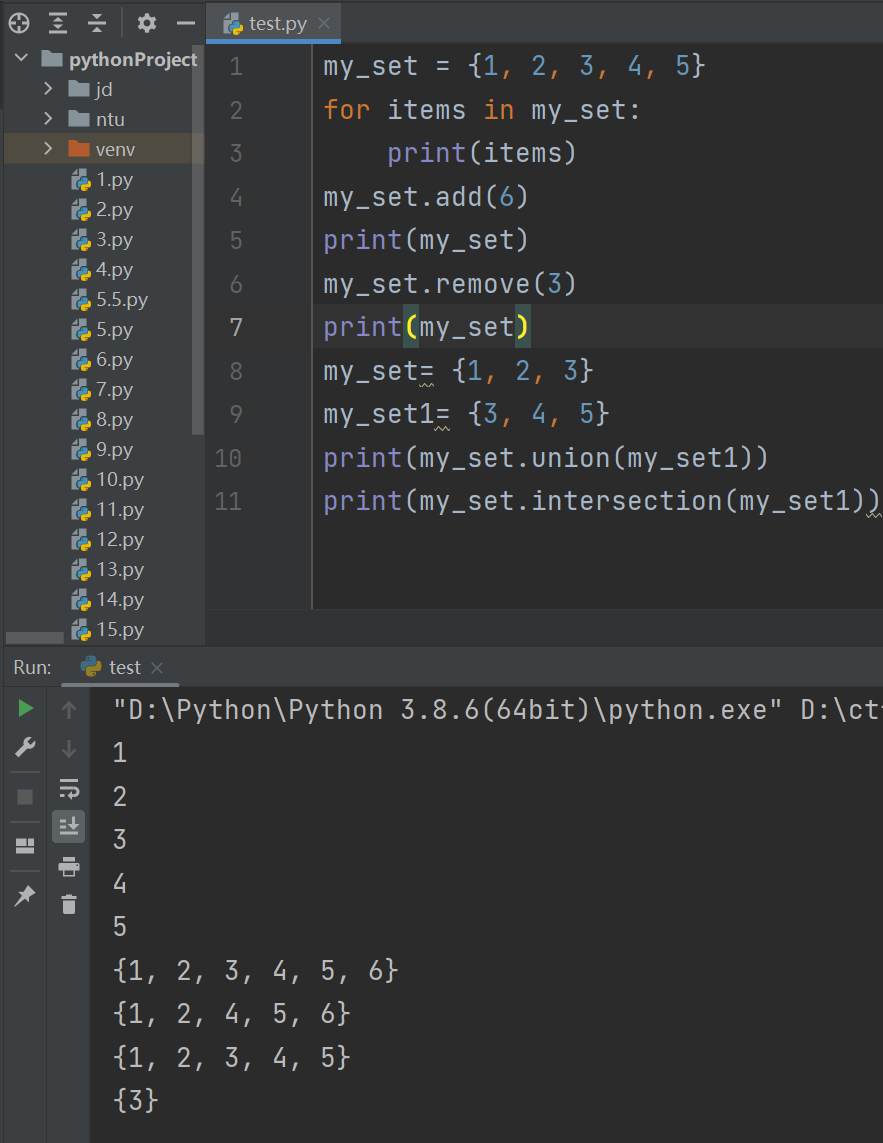Click the Collapse All icon in project toolbar
Image resolution: width=883 pixels, height=1143 pixels.
pos(97,22)
